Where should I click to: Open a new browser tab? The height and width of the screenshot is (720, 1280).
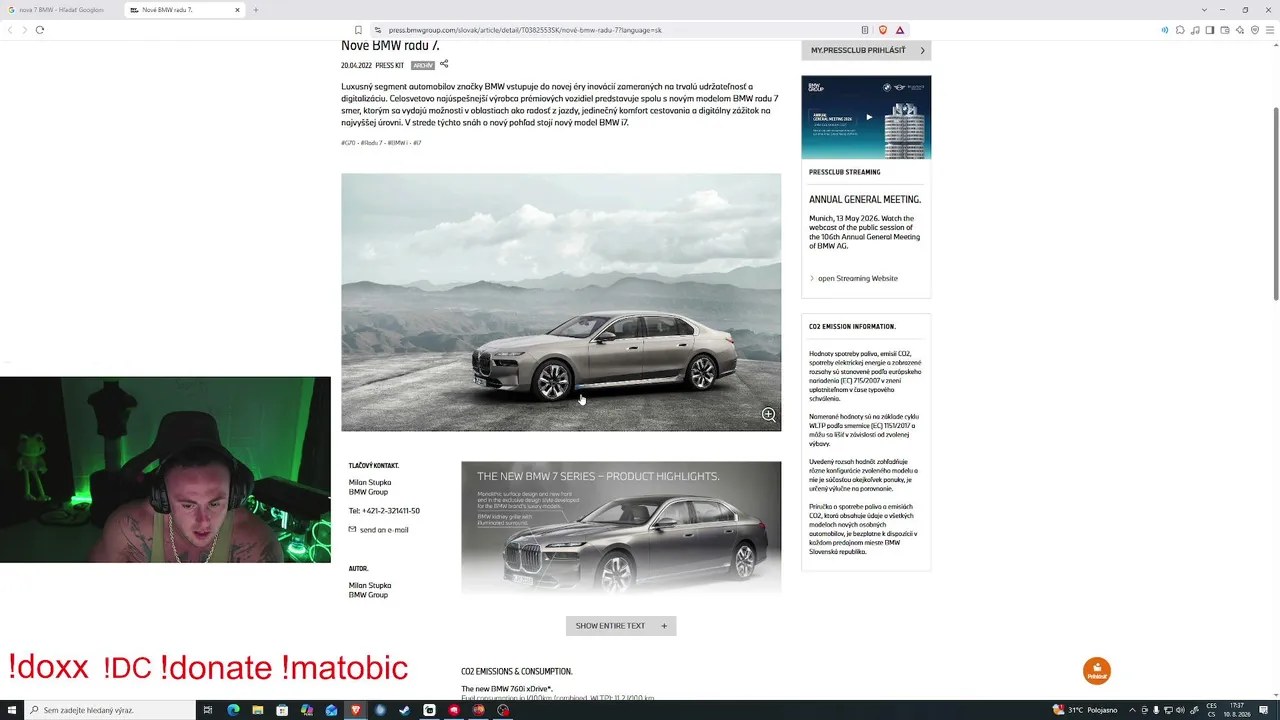tap(256, 10)
